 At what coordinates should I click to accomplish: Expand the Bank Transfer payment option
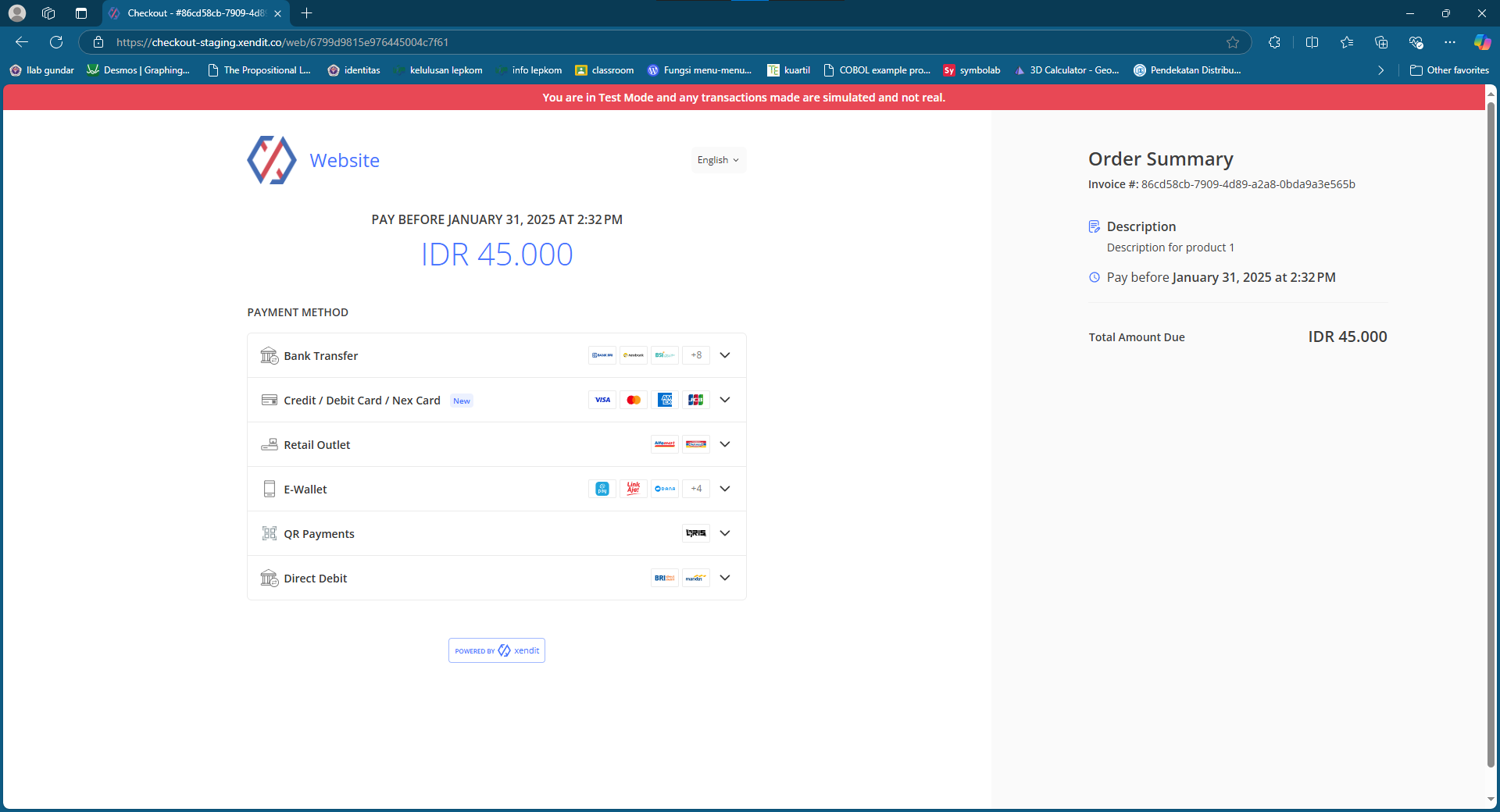(x=497, y=355)
